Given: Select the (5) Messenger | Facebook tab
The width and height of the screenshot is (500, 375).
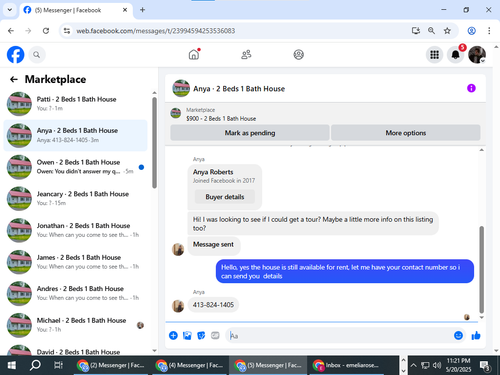Looking at the screenshot, I should point(76,10).
